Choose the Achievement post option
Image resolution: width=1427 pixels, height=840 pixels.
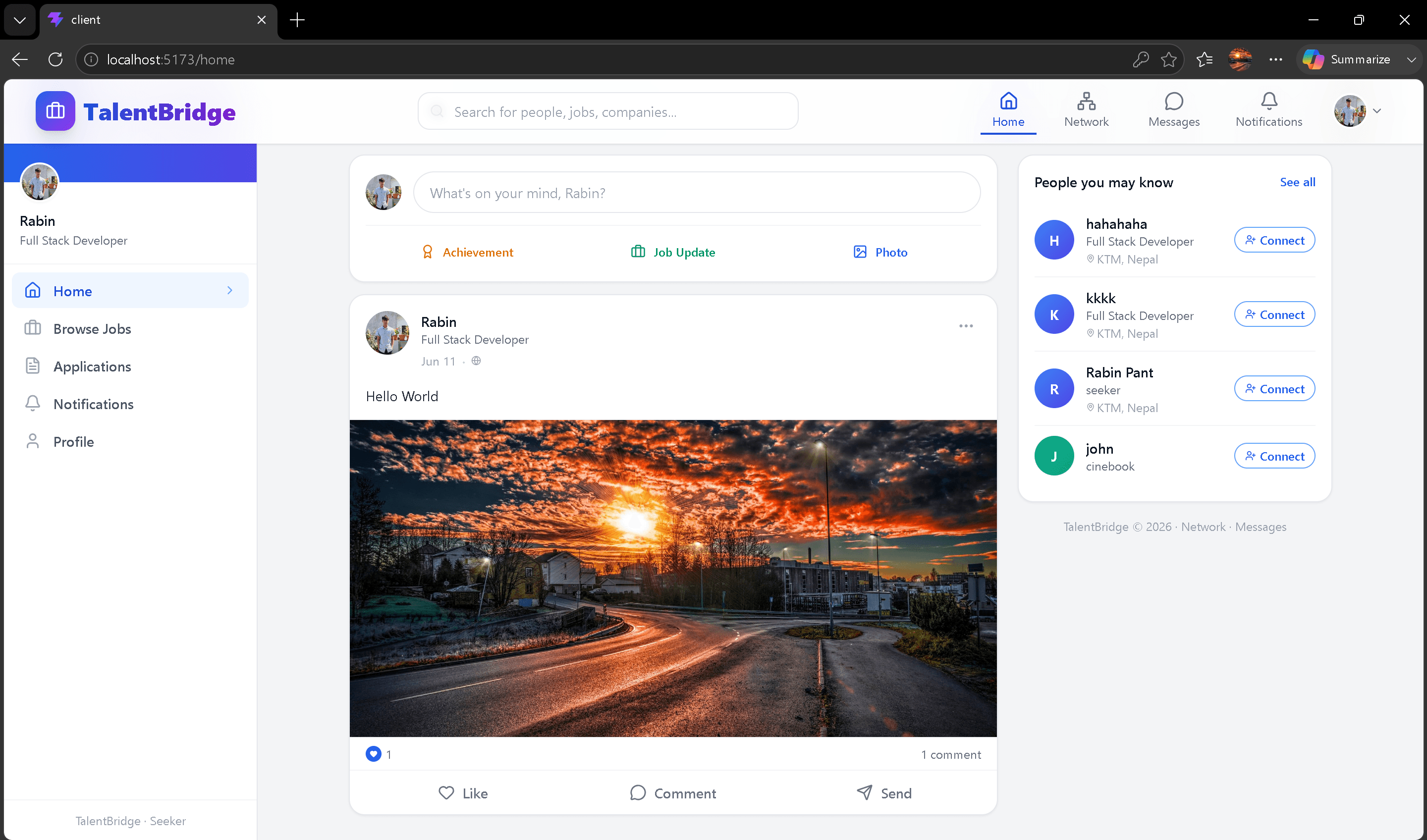coord(467,252)
